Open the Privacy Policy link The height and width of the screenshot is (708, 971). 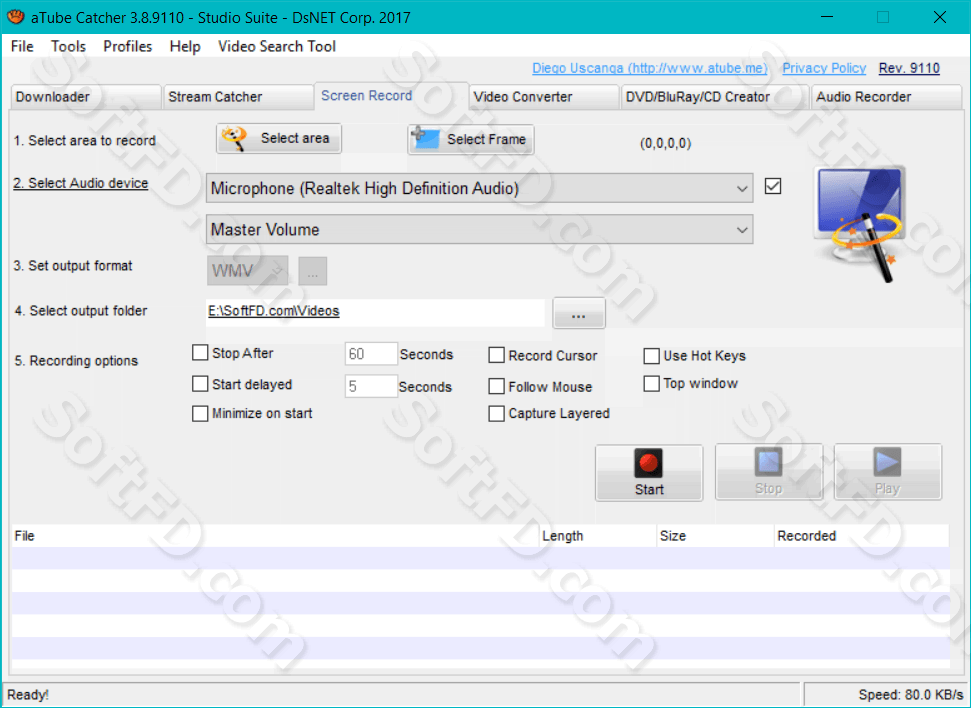(824, 68)
